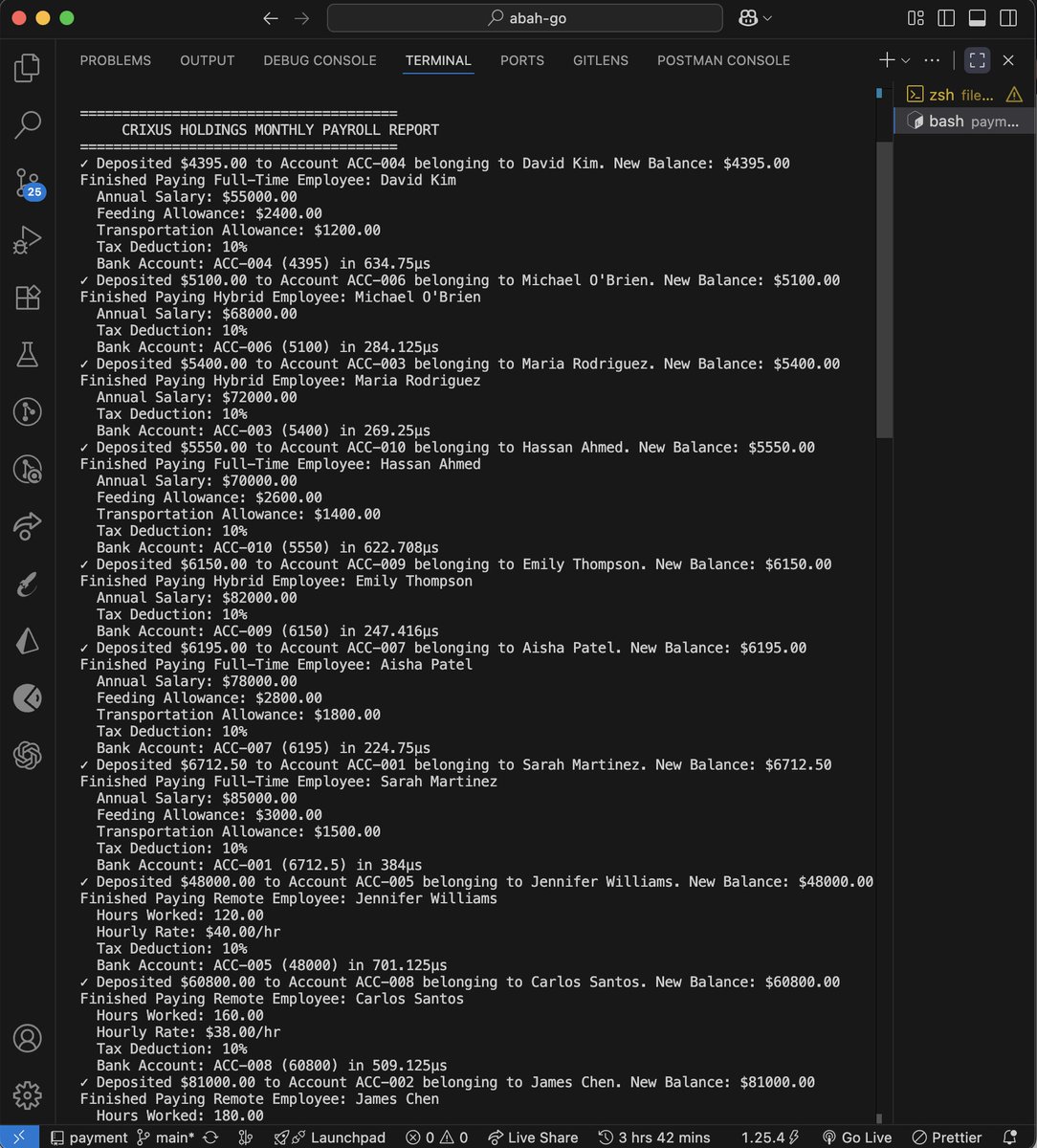Screen dimensions: 1037x1148
Task: Open Customize Layout icon in title bar
Action: pyautogui.click(x=916, y=18)
